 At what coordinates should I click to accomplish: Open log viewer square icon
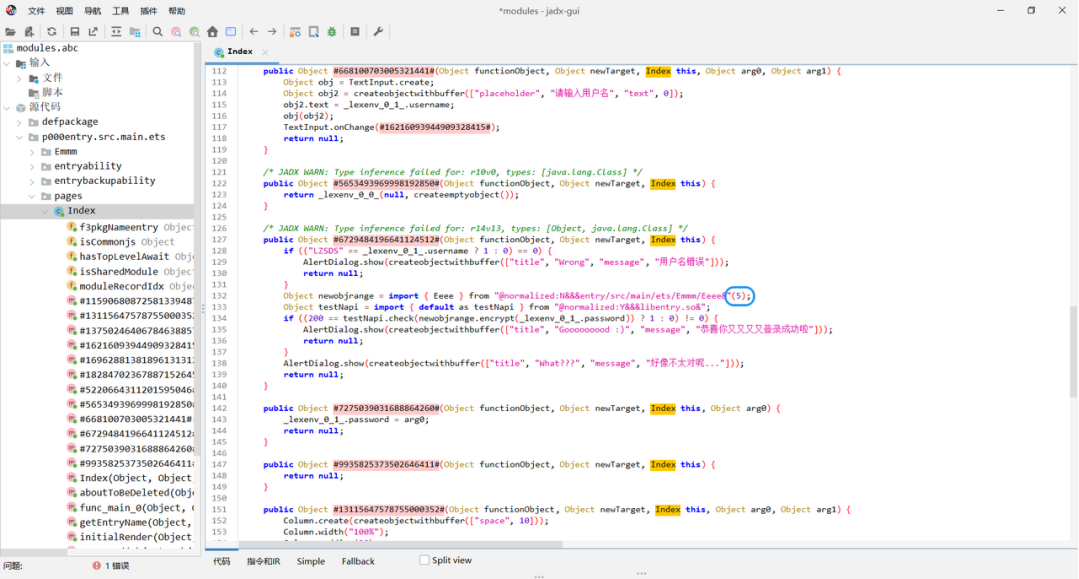point(355,32)
